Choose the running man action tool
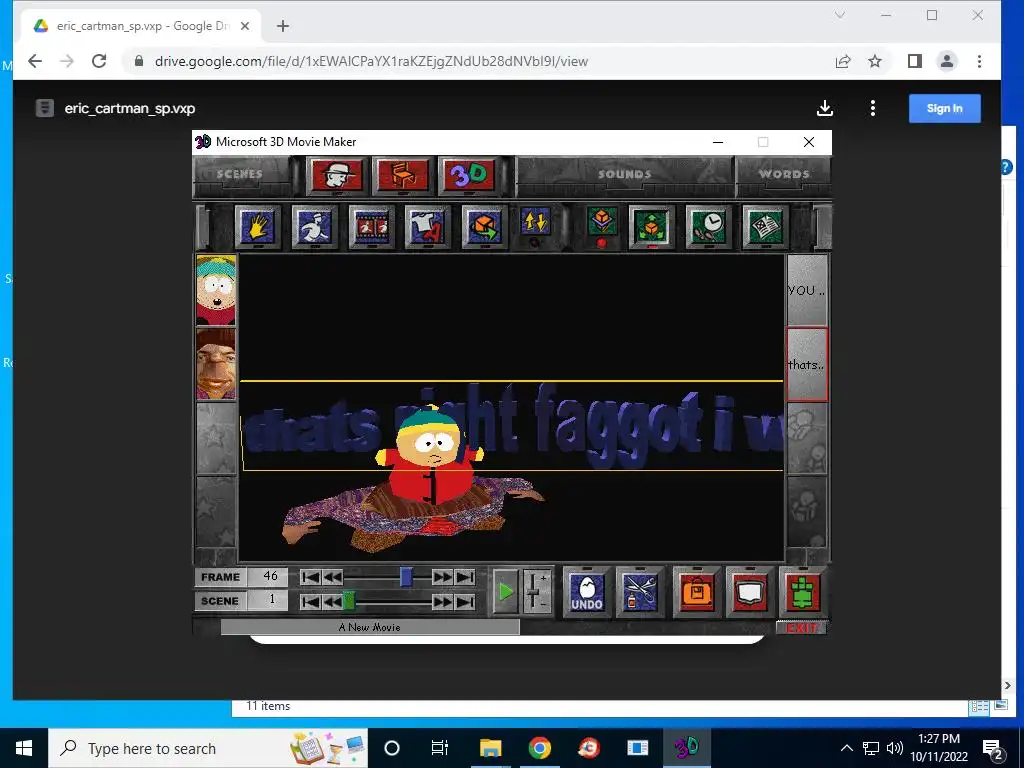1024x768 pixels. [x=314, y=227]
